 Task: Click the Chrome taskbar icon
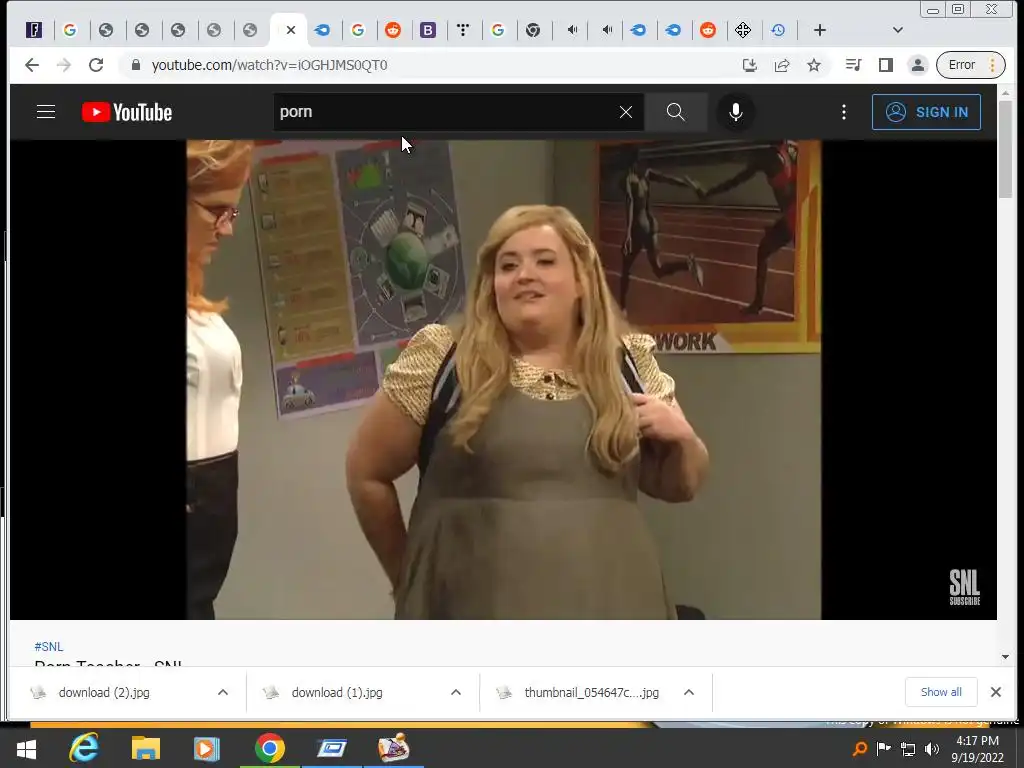click(270, 748)
